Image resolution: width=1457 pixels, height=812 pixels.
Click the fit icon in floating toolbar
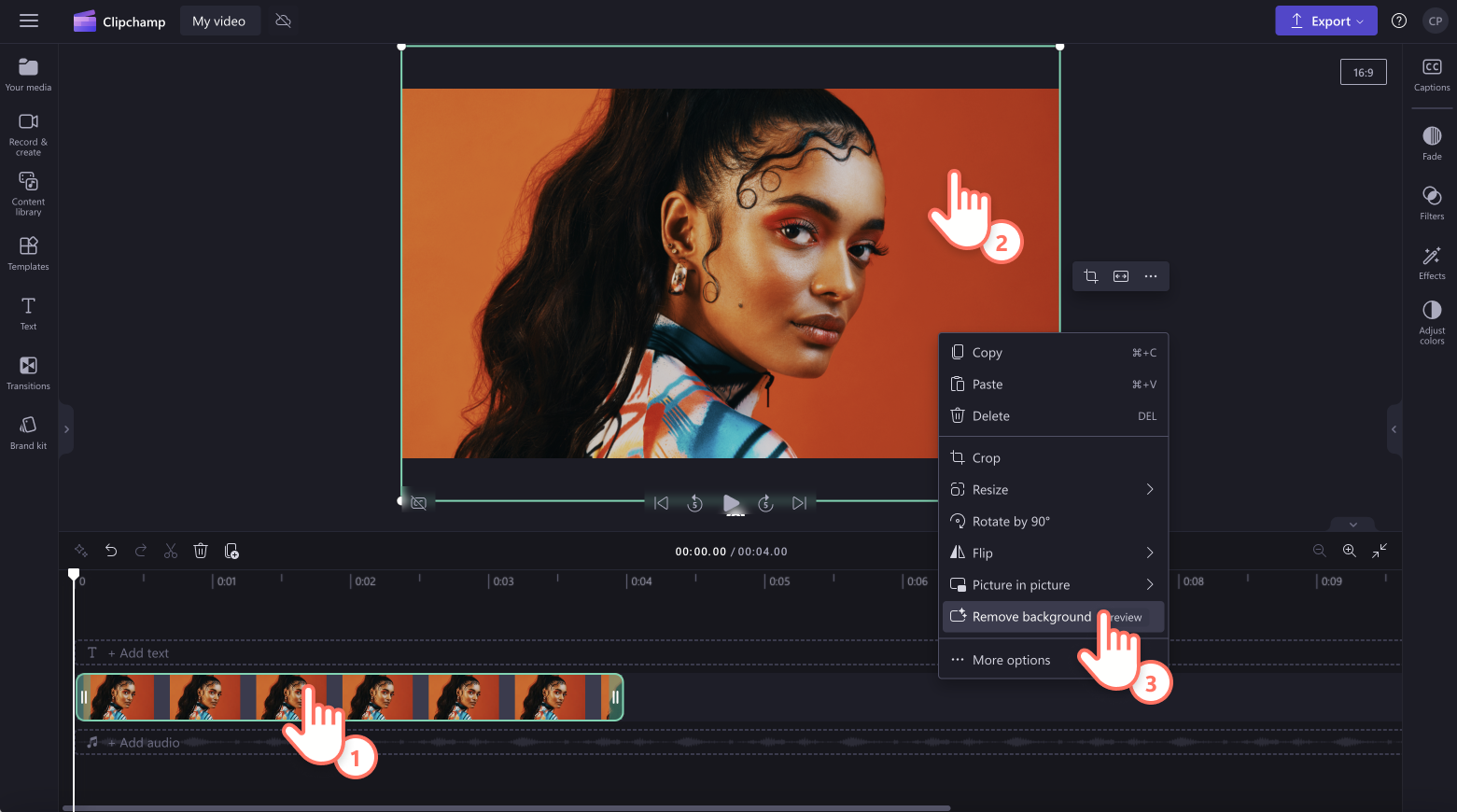[x=1121, y=276]
